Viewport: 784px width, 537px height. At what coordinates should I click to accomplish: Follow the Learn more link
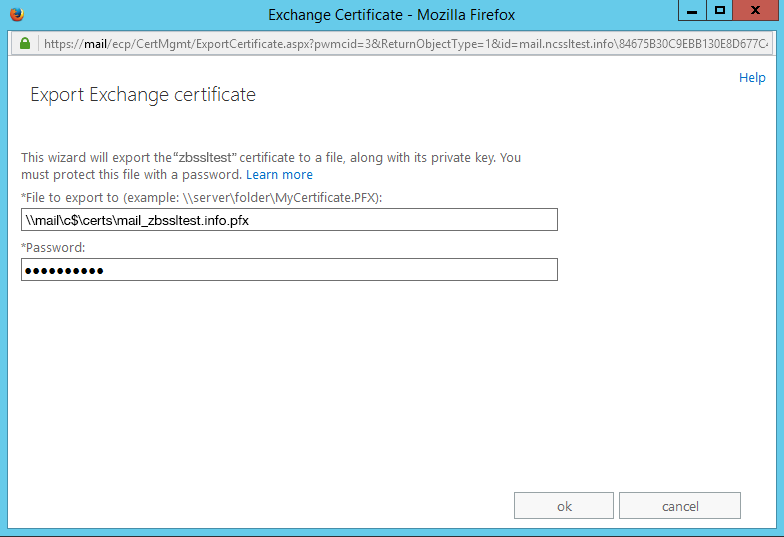(x=279, y=175)
